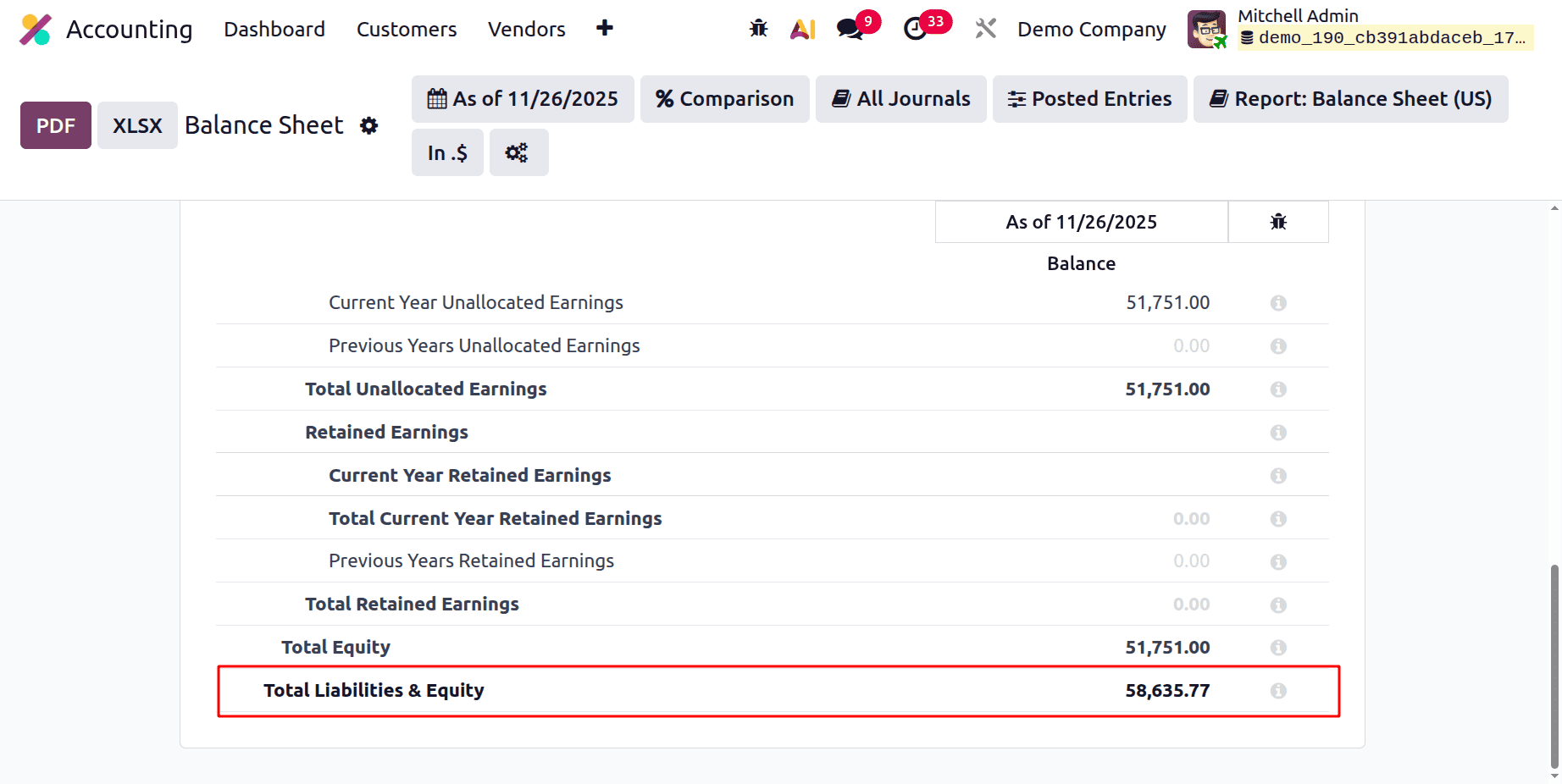Show info icon for Total Equity
The width and height of the screenshot is (1562, 784).
[1278, 648]
